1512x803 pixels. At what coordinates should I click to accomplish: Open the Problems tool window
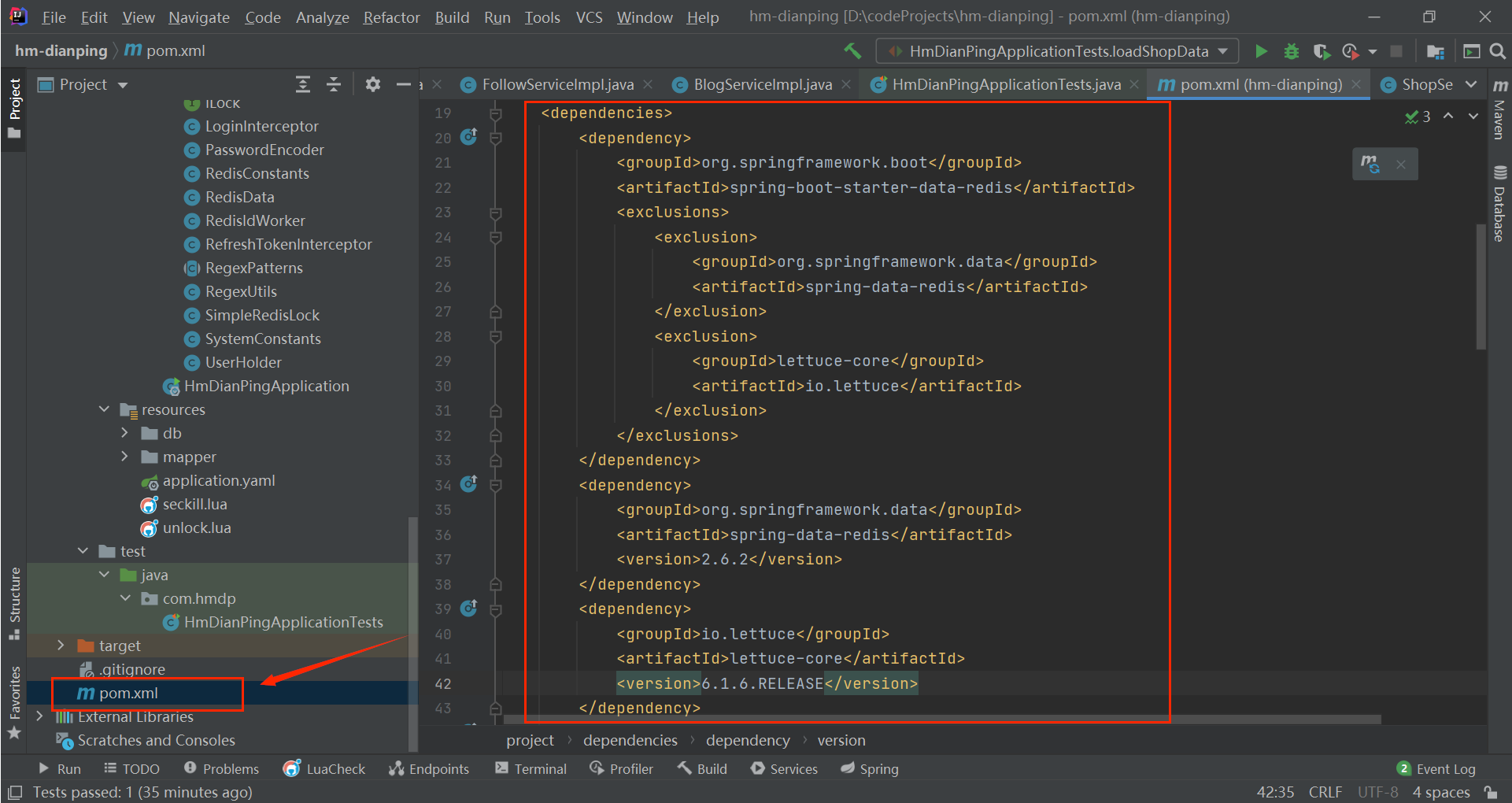coord(221,768)
